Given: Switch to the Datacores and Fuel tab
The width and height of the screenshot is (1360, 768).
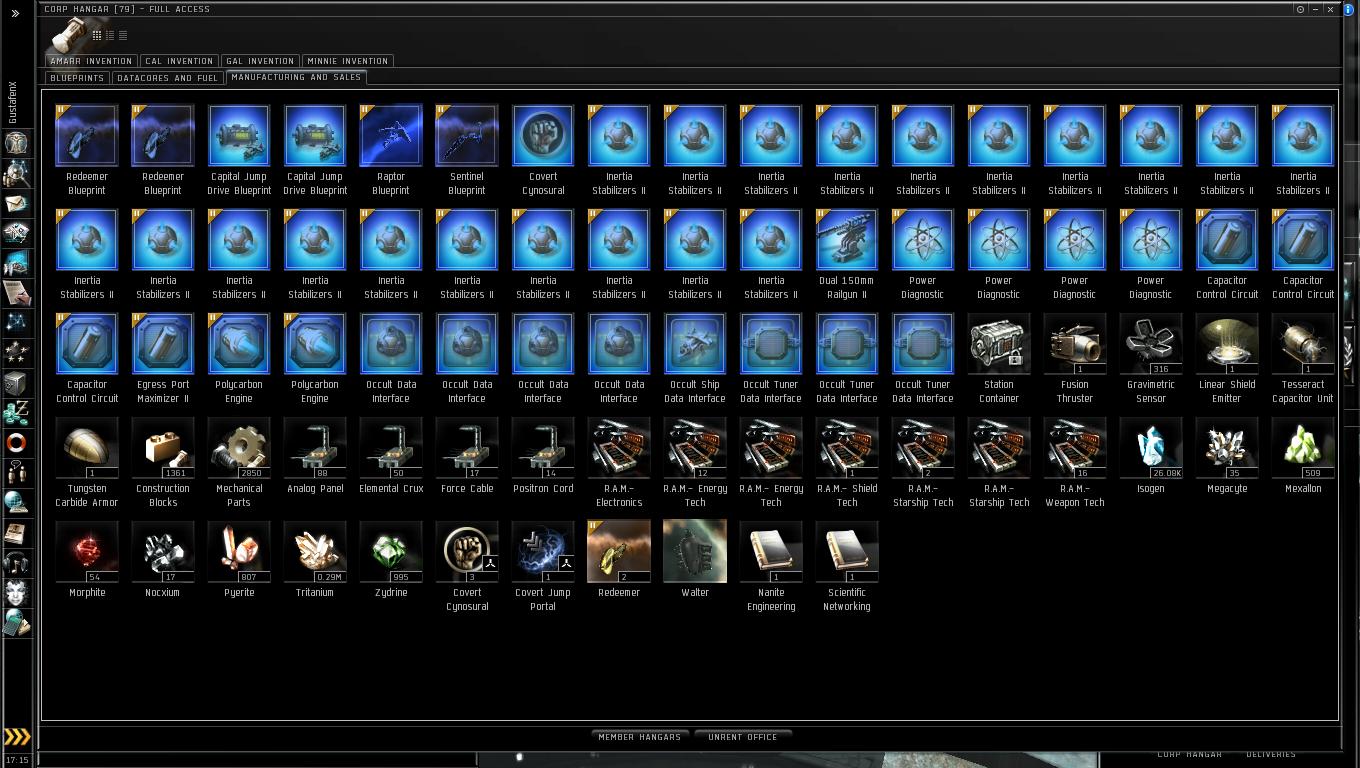Looking at the screenshot, I should click(x=167, y=77).
